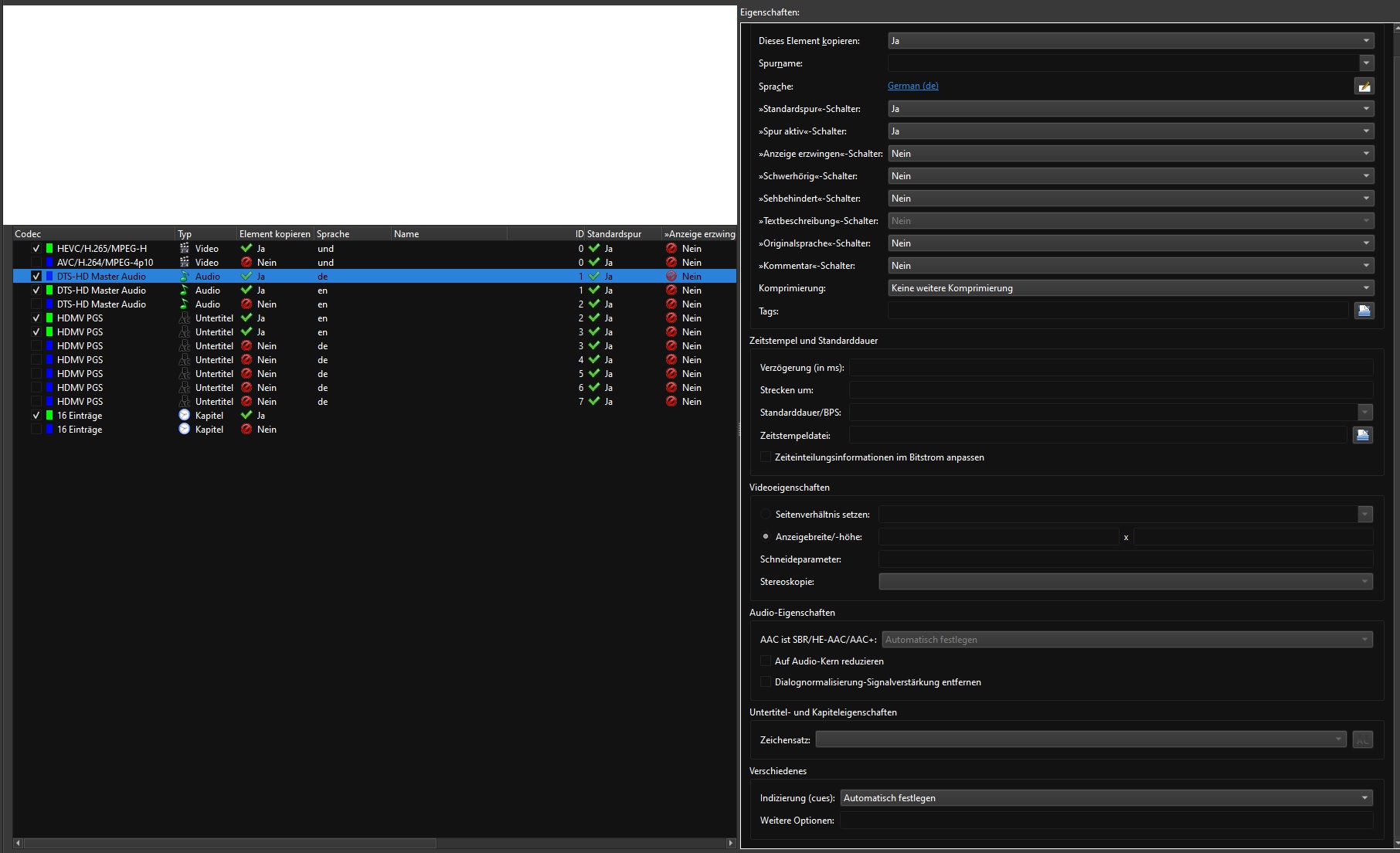Click the Strecken um input field

click(x=1111, y=390)
